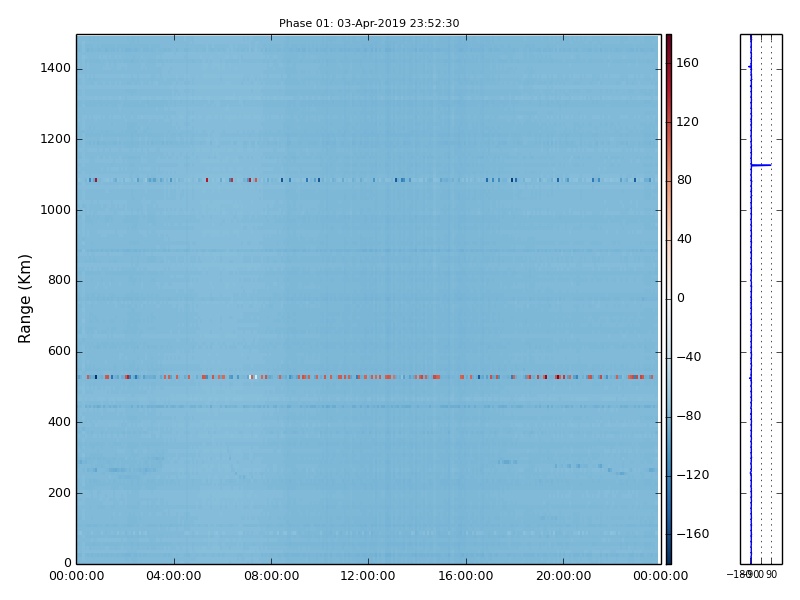Click the 12:00:00 time axis label
800x600 pixels.
[368, 576]
